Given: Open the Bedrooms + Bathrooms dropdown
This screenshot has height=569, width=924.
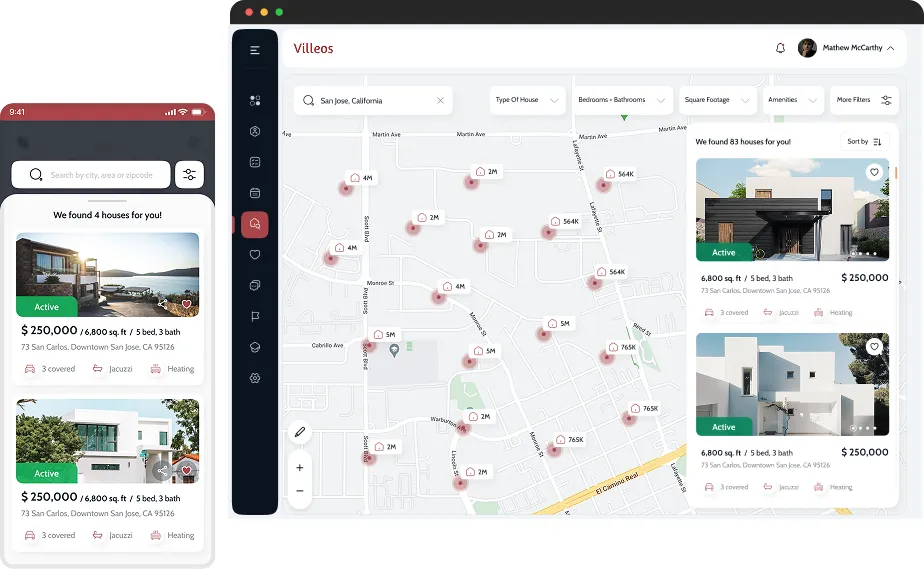Looking at the screenshot, I should coord(622,100).
